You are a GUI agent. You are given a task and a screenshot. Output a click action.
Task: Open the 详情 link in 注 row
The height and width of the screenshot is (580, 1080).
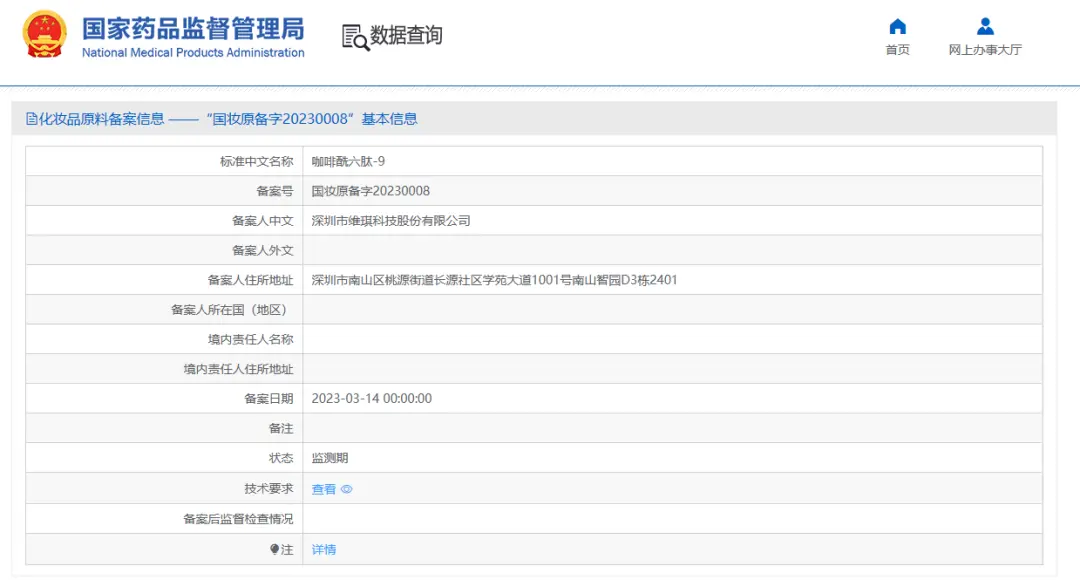324,550
